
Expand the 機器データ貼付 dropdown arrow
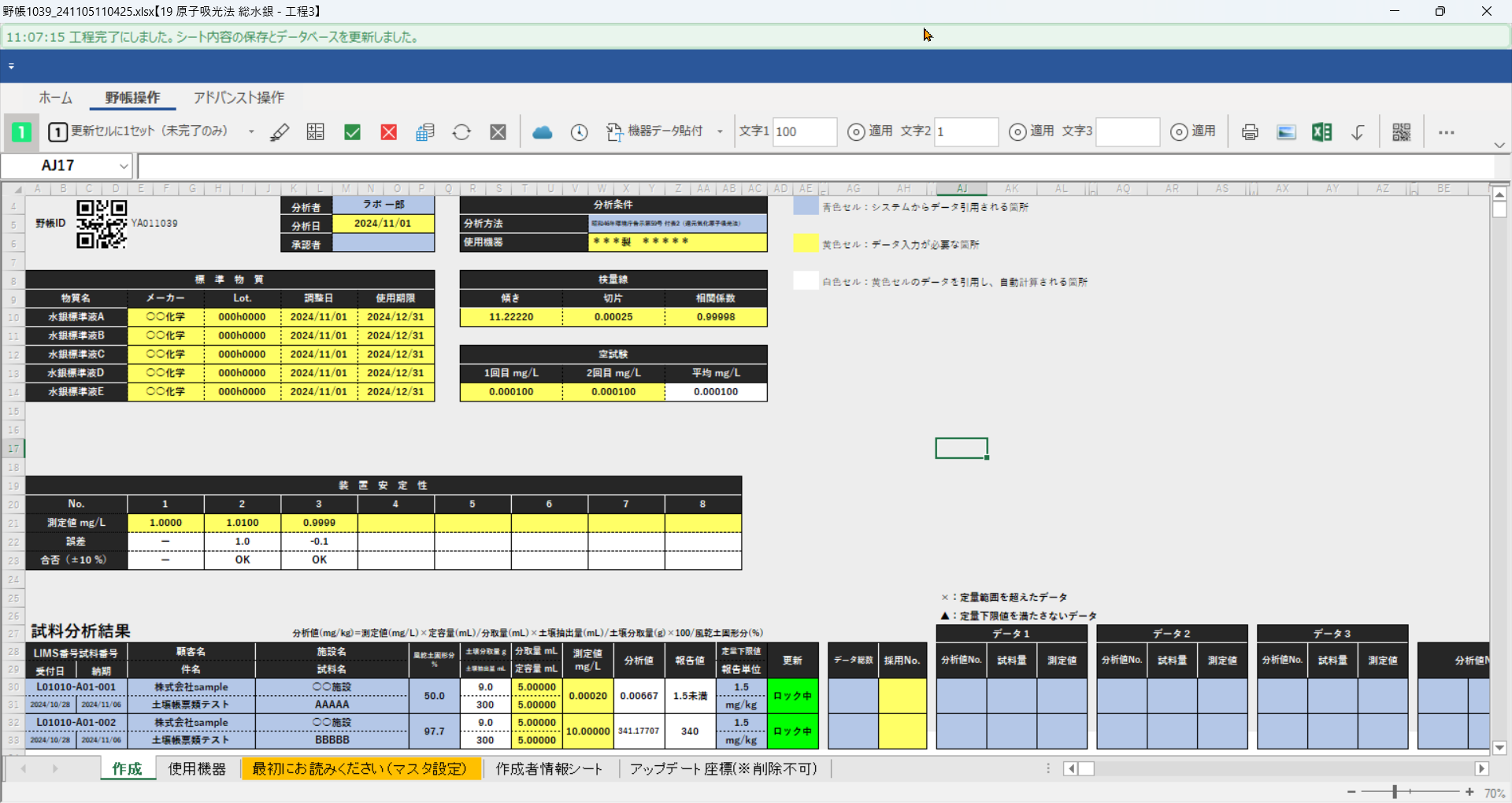pyautogui.click(x=720, y=131)
